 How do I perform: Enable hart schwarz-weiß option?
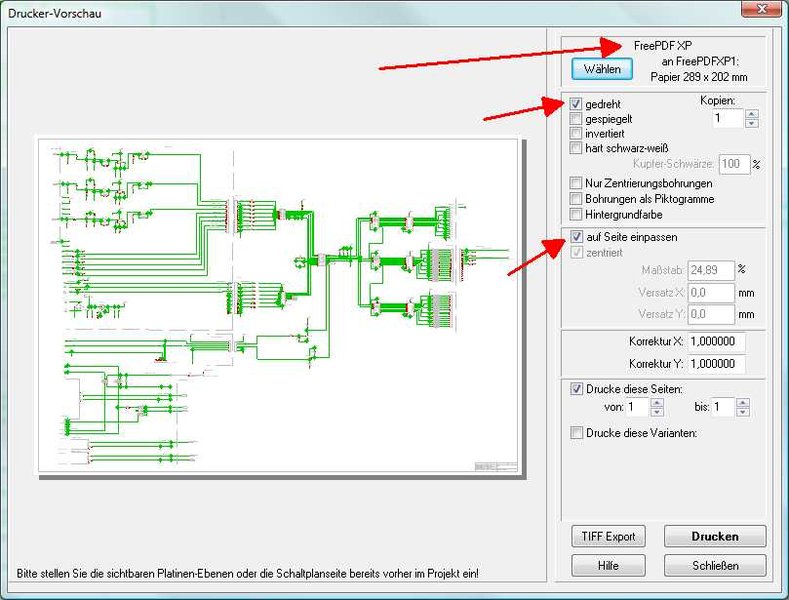tap(576, 148)
